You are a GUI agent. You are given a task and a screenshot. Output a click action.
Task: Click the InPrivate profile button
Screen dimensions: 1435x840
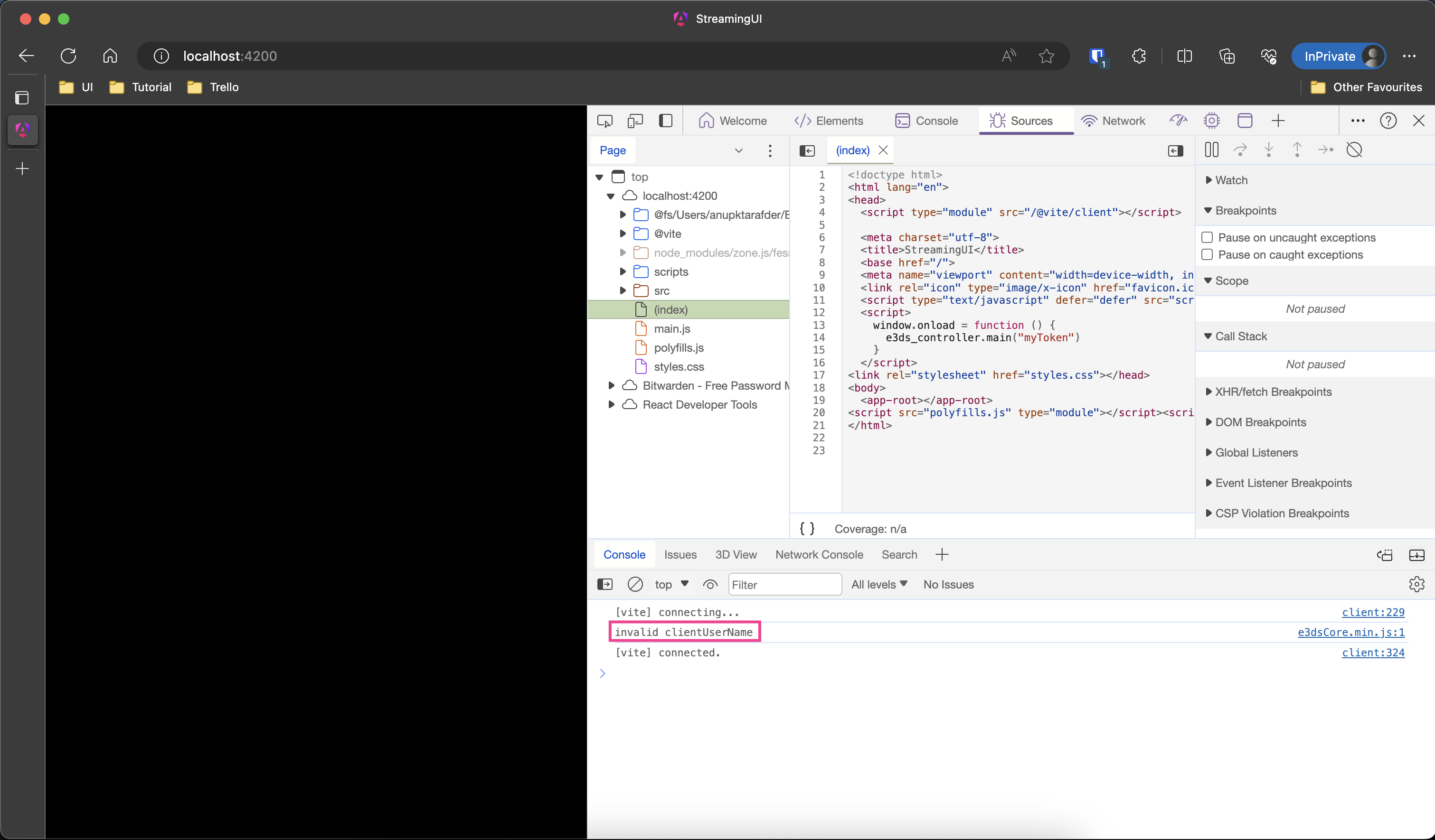pos(1338,56)
